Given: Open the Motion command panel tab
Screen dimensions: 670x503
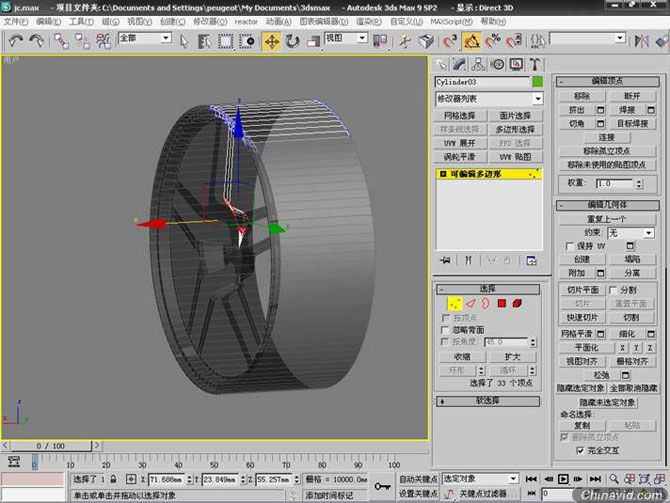Looking at the screenshot, I should pyautogui.click(x=497, y=65).
